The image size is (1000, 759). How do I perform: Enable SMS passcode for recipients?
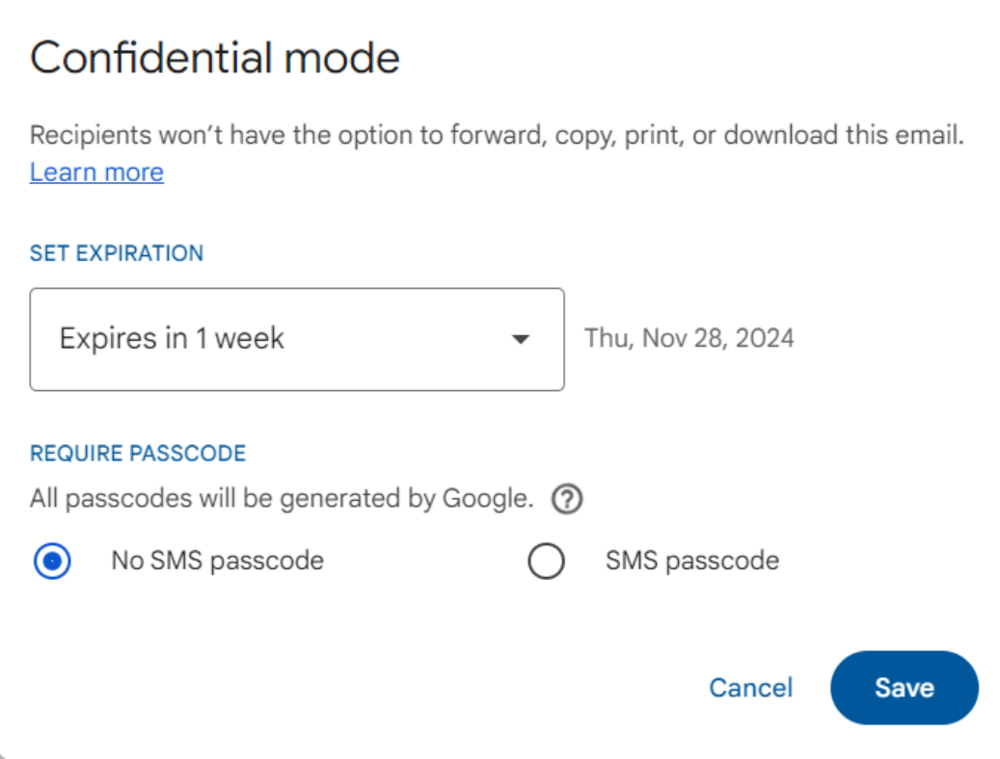(546, 560)
